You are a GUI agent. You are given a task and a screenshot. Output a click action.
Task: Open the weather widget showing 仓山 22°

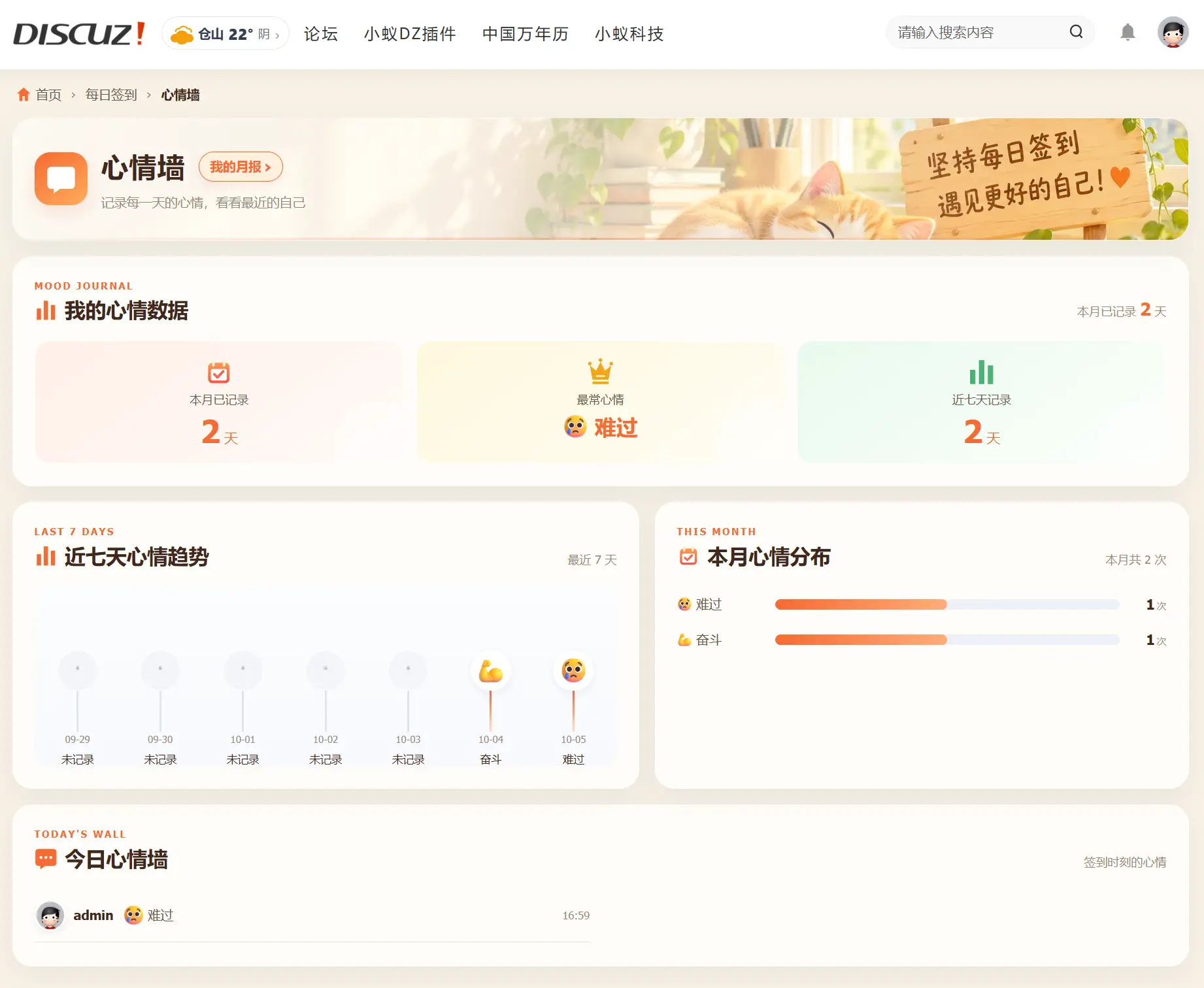pos(226,34)
